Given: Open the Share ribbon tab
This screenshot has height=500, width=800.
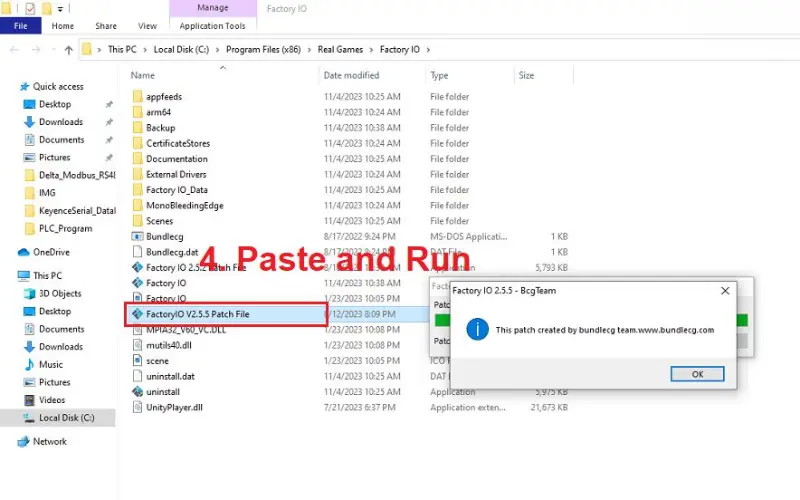Looking at the screenshot, I should [106, 26].
